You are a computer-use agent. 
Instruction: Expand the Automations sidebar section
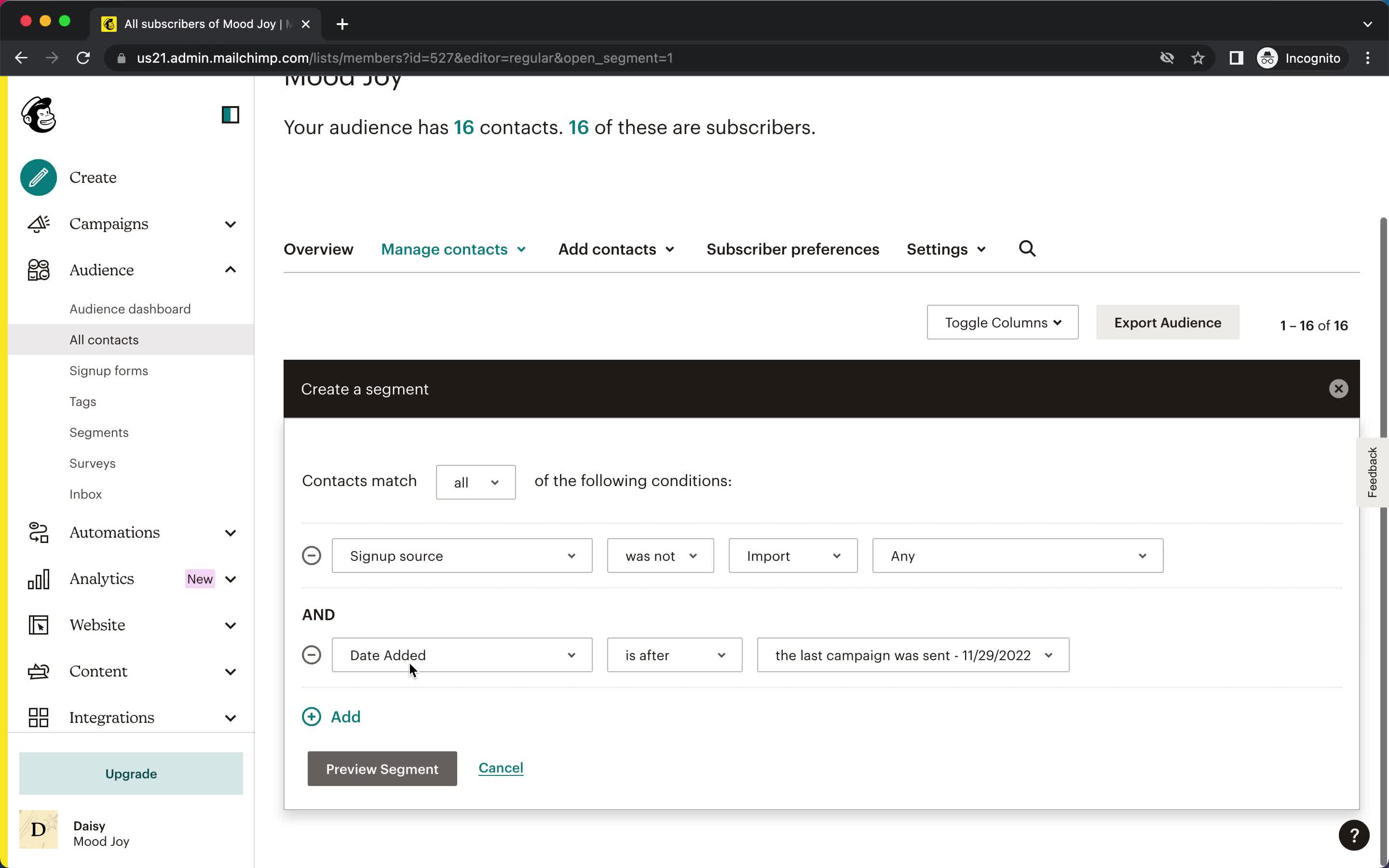pos(230,533)
